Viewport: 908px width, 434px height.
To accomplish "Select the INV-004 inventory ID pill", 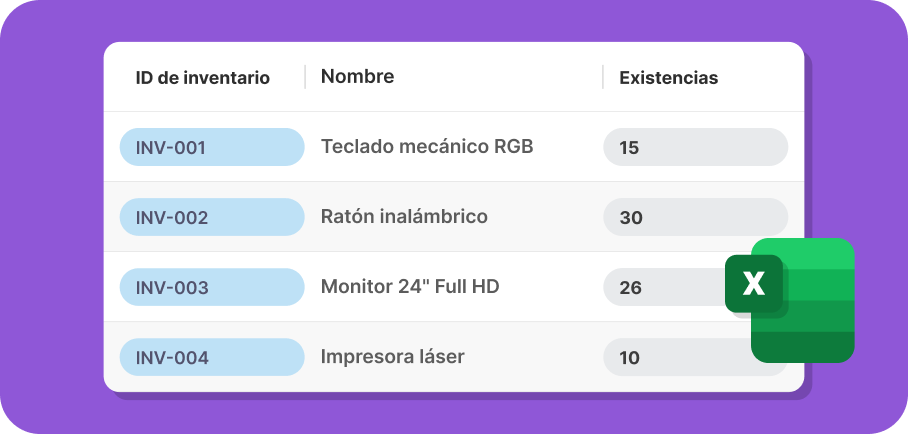I will point(212,358).
